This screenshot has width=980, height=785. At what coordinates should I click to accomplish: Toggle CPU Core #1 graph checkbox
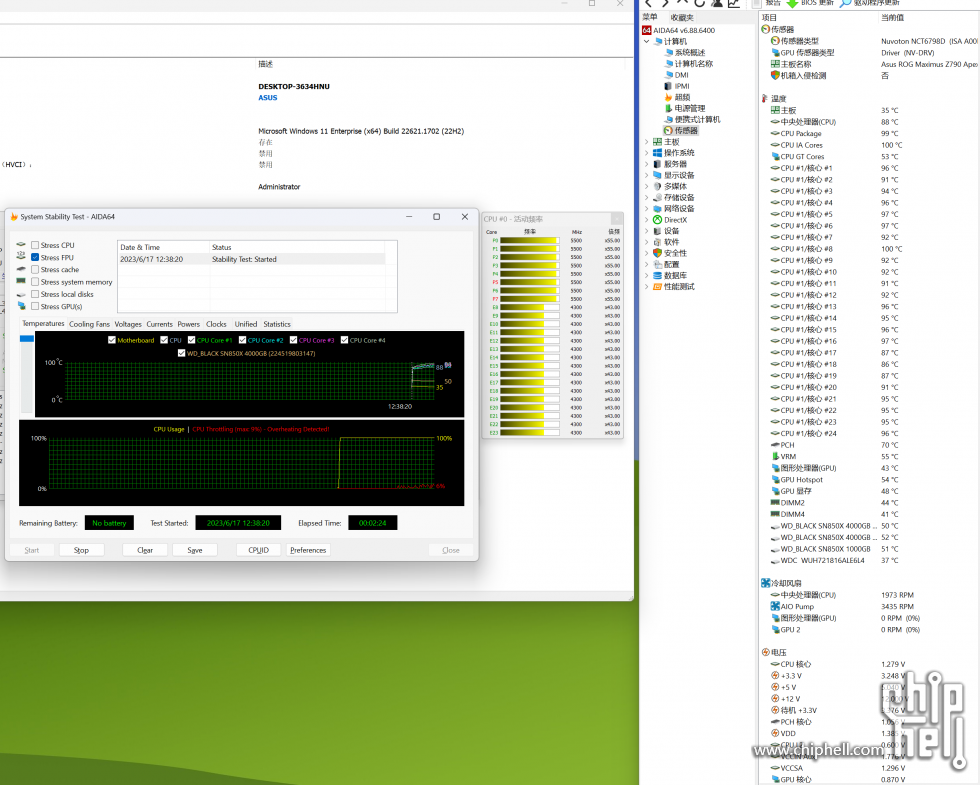pyautogui.click(x=191, y=340)
